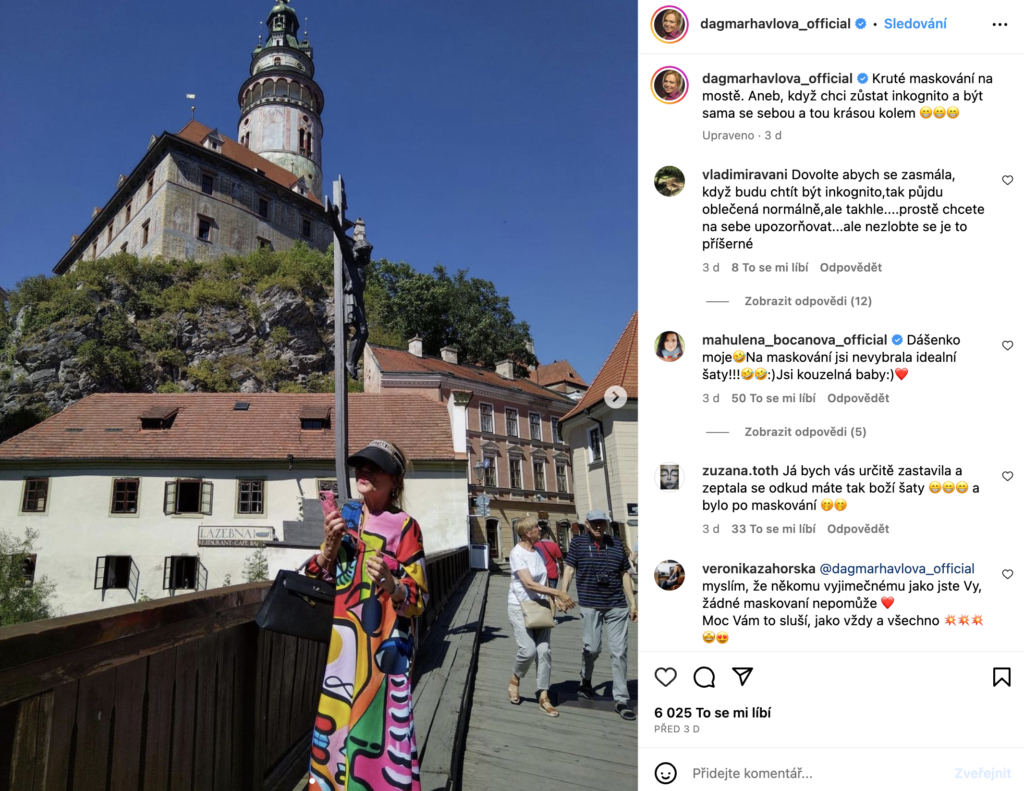Like mahulena_bocanova_official's comment
This screenshot has height=791, width=1024.
coord(1008,346)
